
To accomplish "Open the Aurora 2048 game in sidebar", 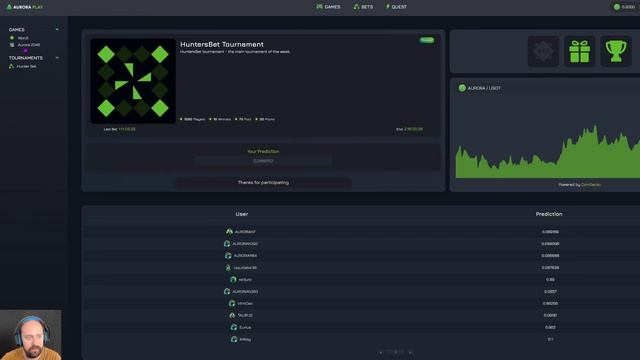I will pyautogui.click(x=25, y=45).
